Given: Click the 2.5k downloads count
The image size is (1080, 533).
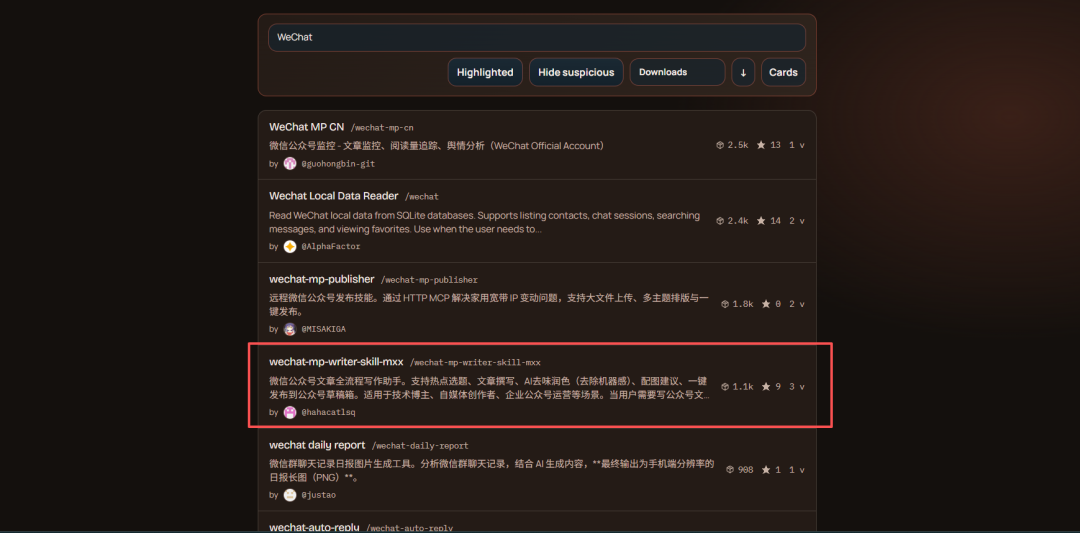Looking at the screenshot, I should [x=738, y=145].
